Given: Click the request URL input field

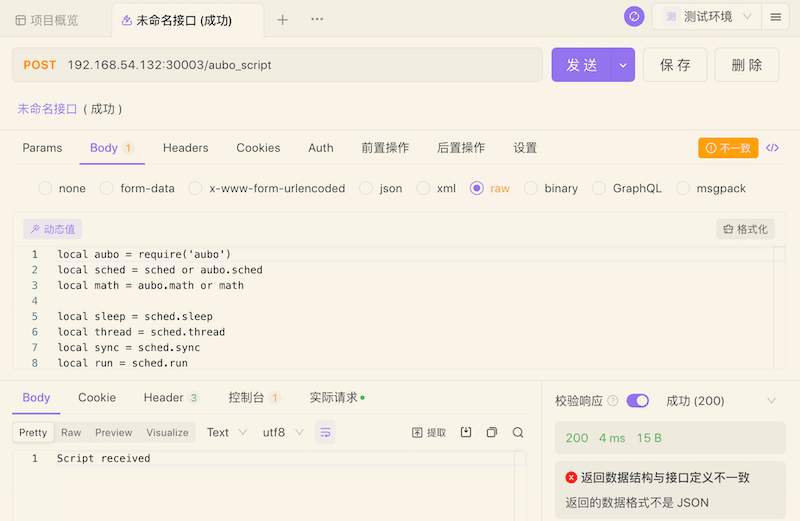Looking at the screenshot, I should (x=277, y=65).
